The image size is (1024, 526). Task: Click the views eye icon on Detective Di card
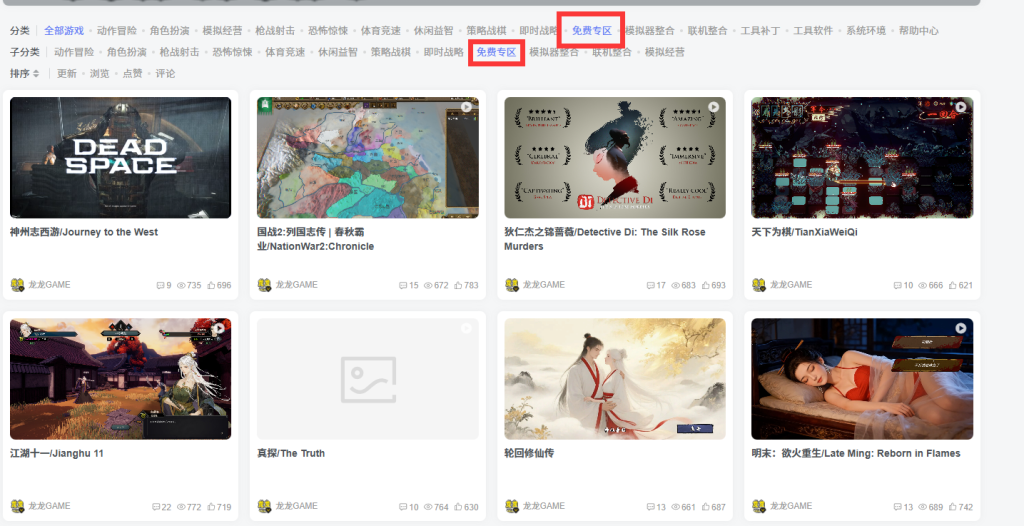click(x=676, y=286)
